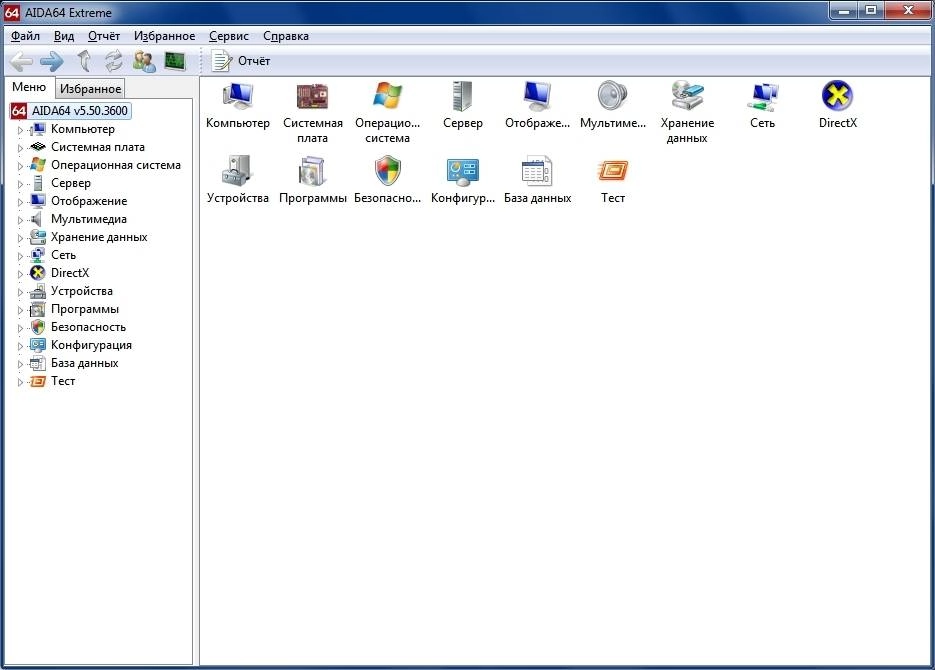The image size is (935, 670).
Task: Open the Отчёт menu
Action: 104,36
